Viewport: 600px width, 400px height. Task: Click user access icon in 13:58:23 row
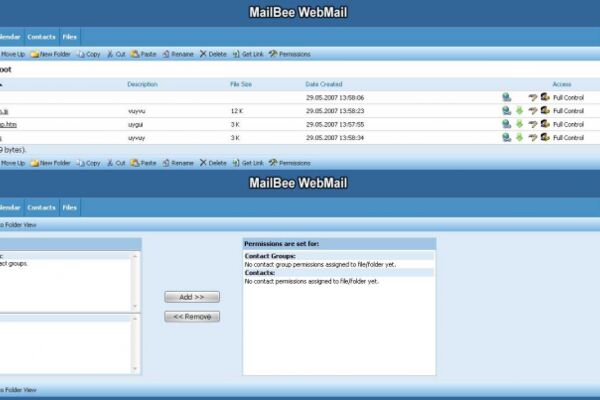[x=545, y=111]
